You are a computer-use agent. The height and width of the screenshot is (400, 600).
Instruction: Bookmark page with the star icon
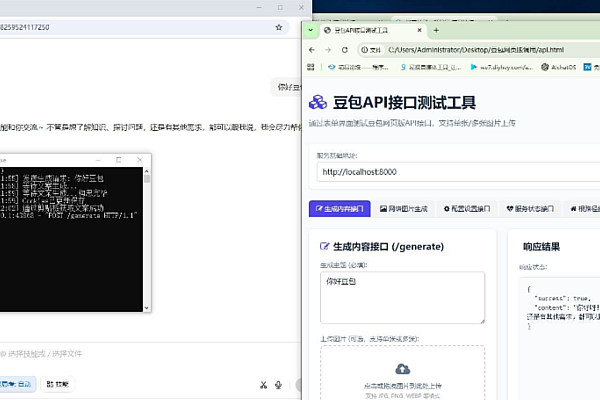pyautogui.click(x=279, y=27)
